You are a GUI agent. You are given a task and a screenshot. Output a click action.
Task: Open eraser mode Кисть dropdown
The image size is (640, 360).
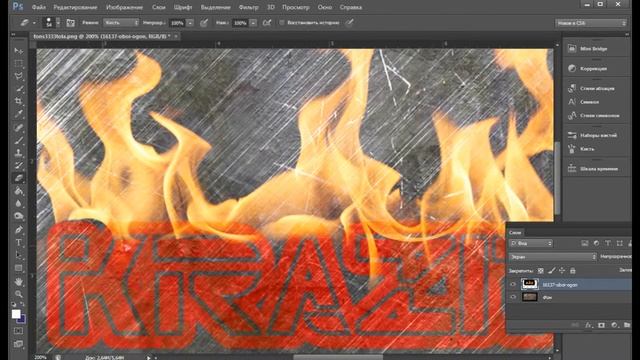click(x=121, y=23)
